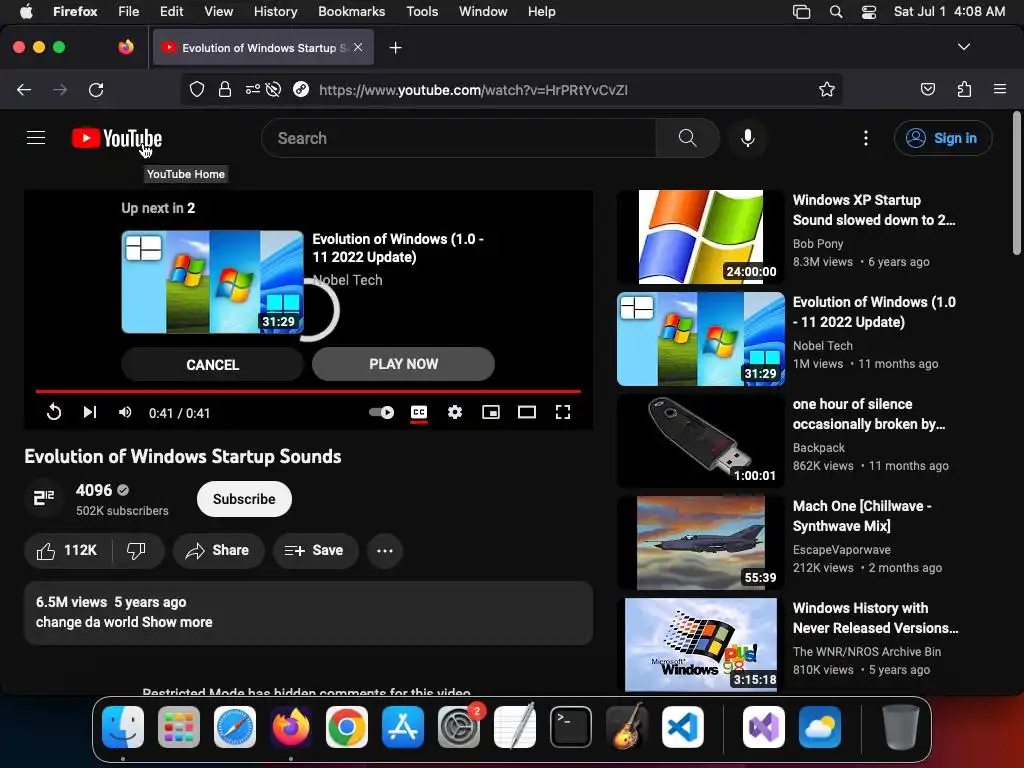Image resolution: width=1024 pixels, height=768 pixels.
Task: Open the 4096 channel avatar
Action: (44, 499)
